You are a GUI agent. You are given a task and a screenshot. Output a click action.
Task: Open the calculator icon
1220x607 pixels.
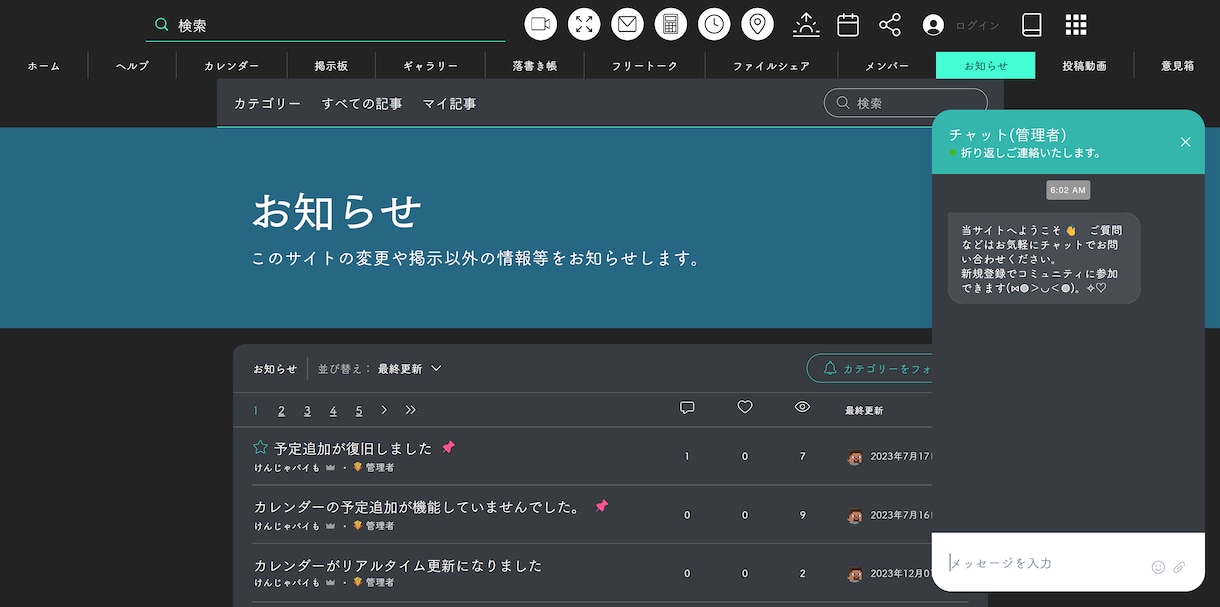[x=671, y=24]
